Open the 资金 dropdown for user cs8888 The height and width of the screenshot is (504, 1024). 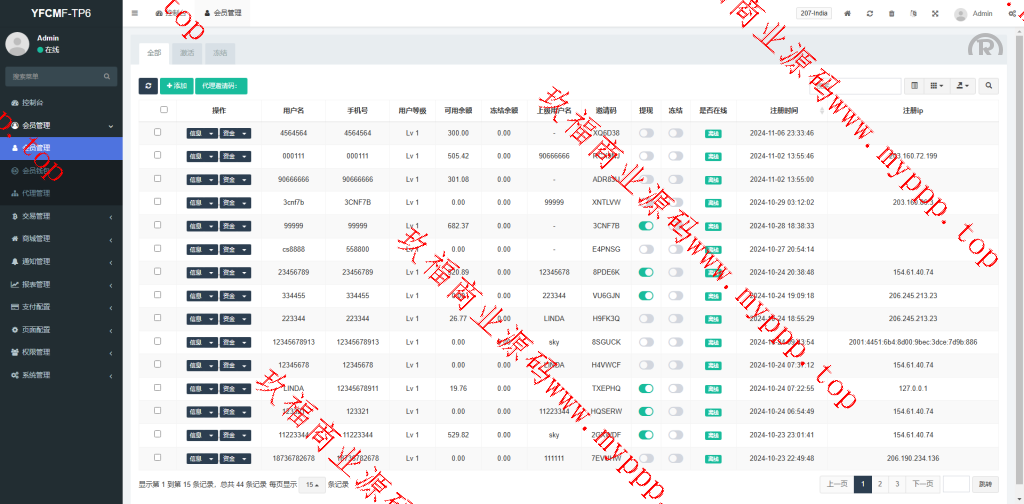[x=235, y=249]
